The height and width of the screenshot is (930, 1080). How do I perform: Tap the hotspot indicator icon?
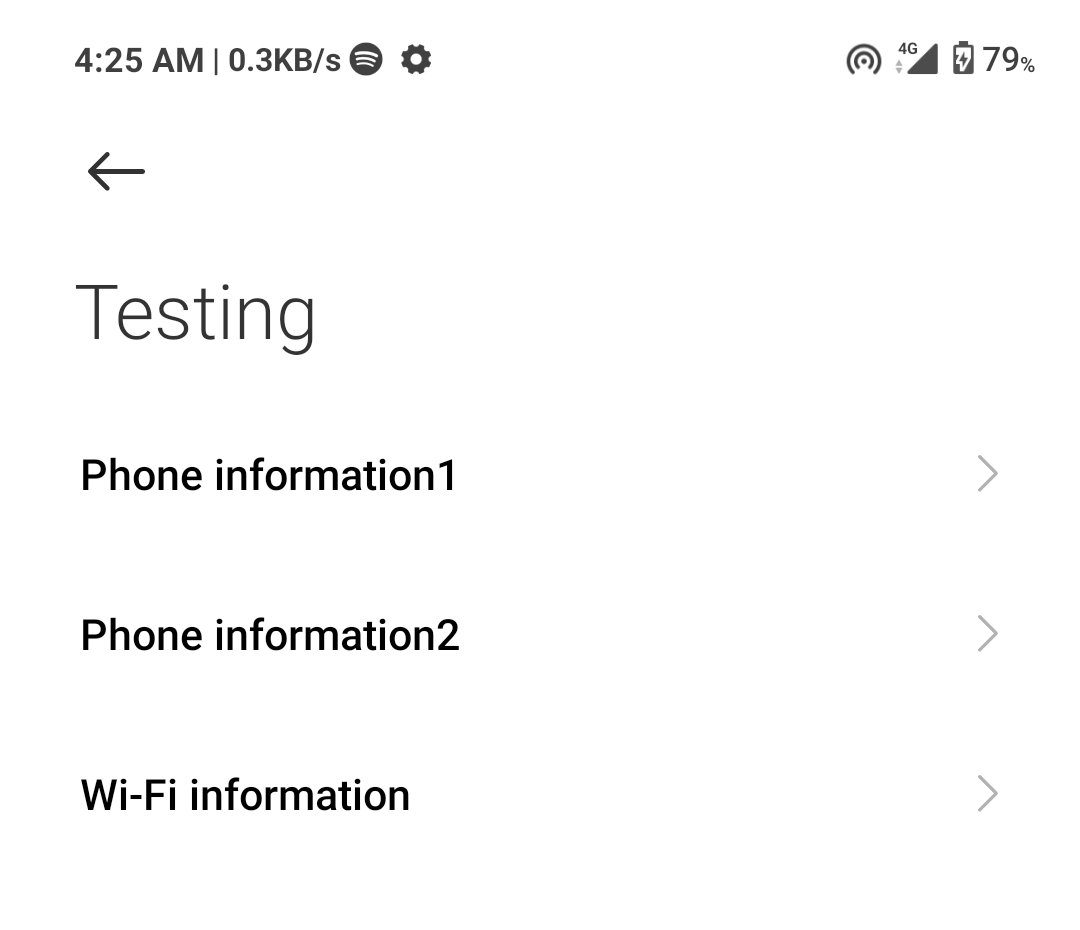pos(863,61)
